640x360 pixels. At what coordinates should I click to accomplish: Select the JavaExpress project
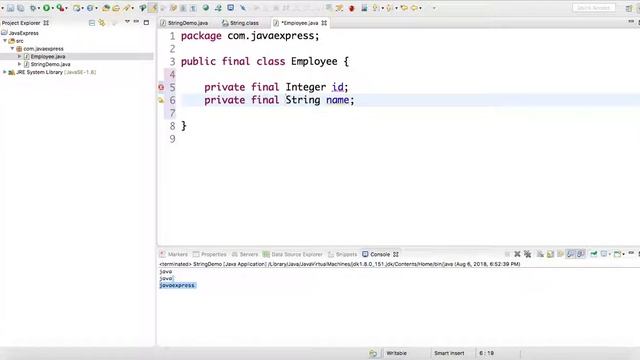(24, 33)
